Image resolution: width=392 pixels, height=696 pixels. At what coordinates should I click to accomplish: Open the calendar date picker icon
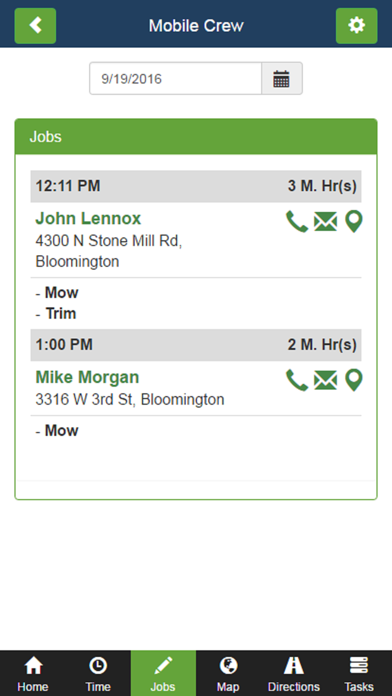[x=281, y=79]
